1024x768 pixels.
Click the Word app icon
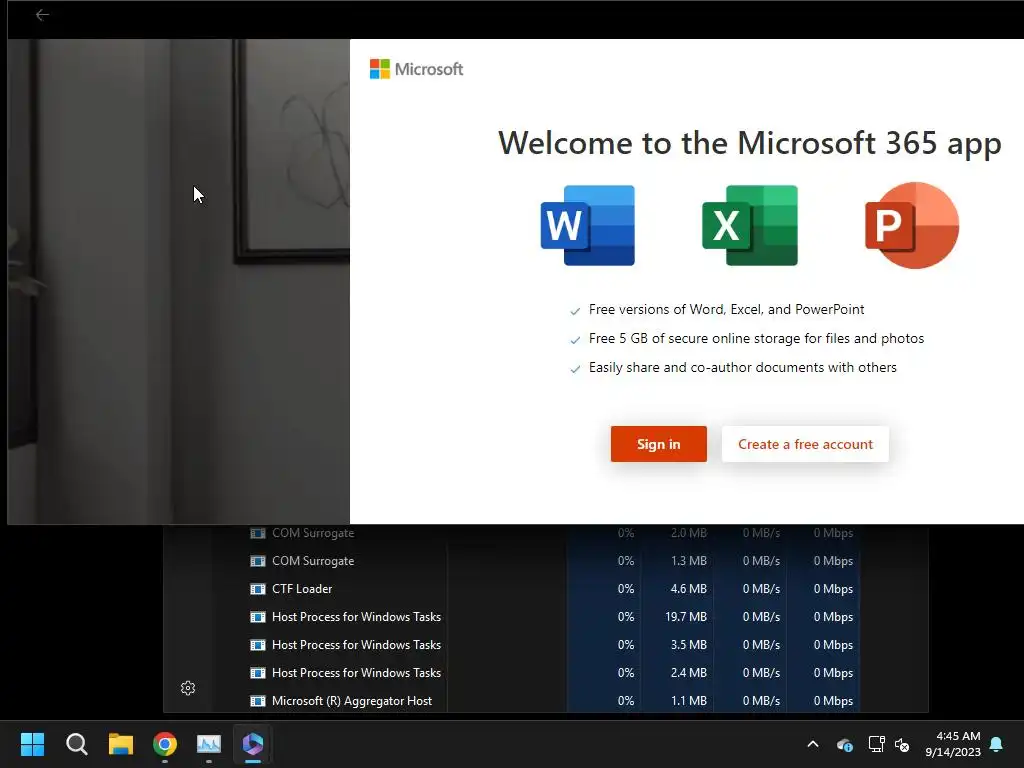pyautogui.click(x=588, y=225)
